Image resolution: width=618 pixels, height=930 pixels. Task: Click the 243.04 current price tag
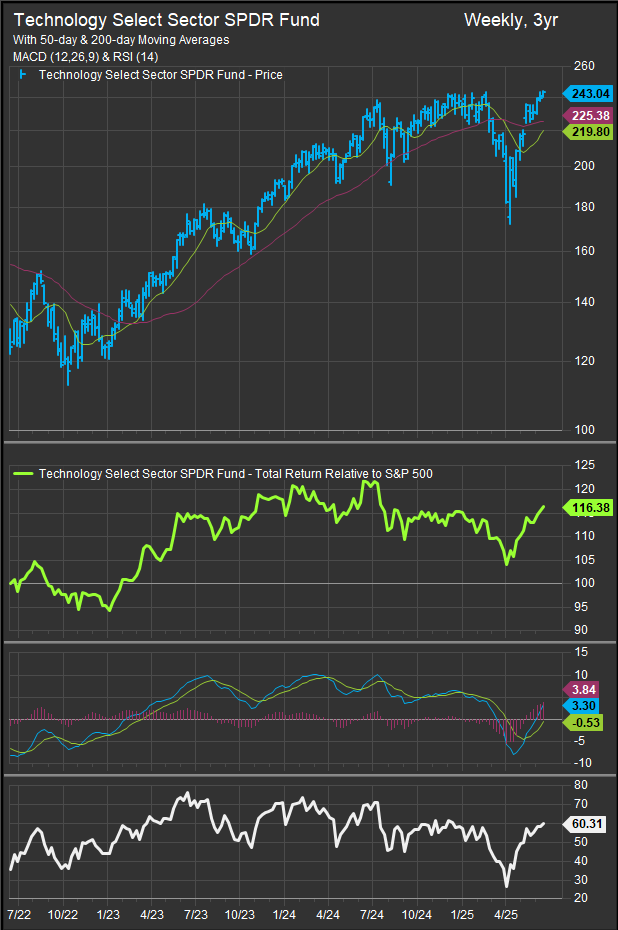pyautogui.click(x=588, y=94)
